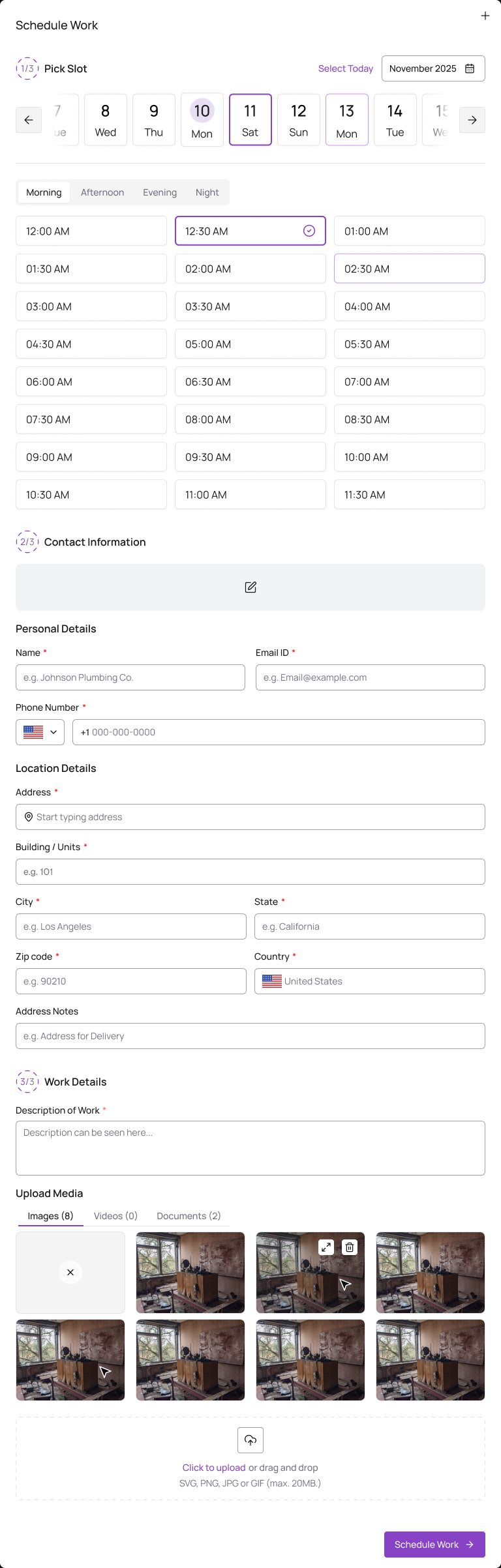Pick the 06:30 AM time slot
501x1568 pixels.
(250, 382)
